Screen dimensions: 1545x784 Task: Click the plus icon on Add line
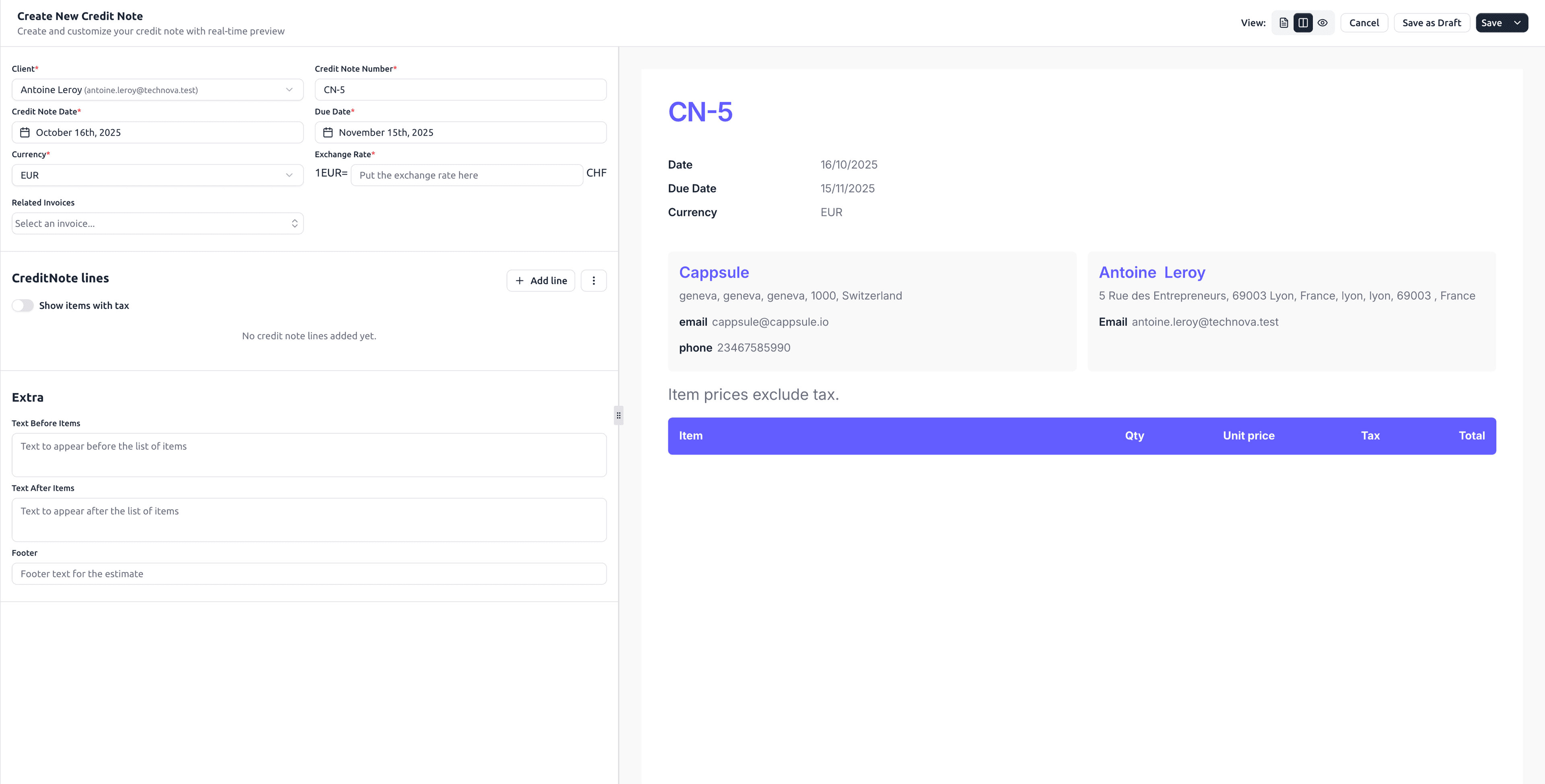click(x=519, y=280)
